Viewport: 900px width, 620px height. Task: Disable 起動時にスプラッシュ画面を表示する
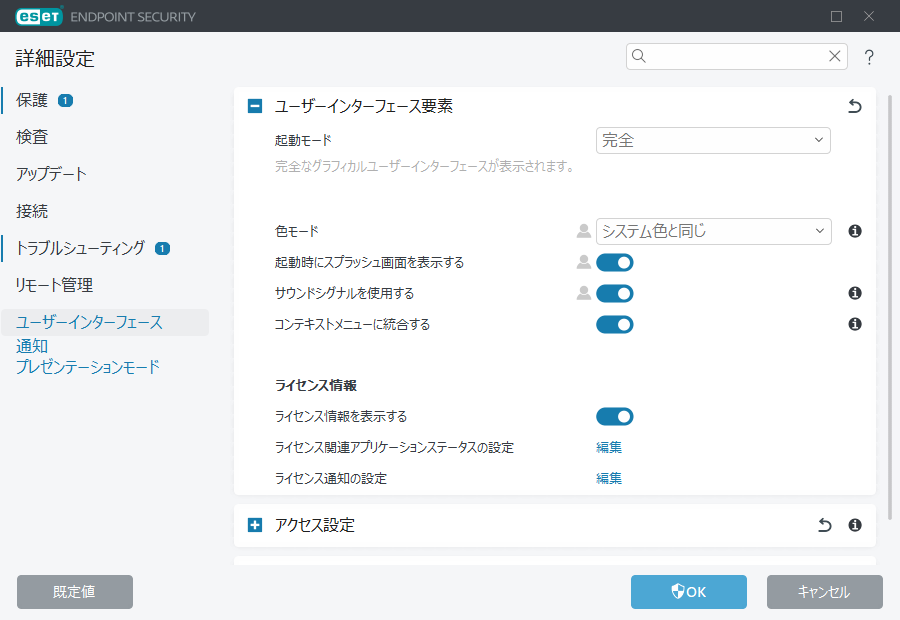coord(615,262)
